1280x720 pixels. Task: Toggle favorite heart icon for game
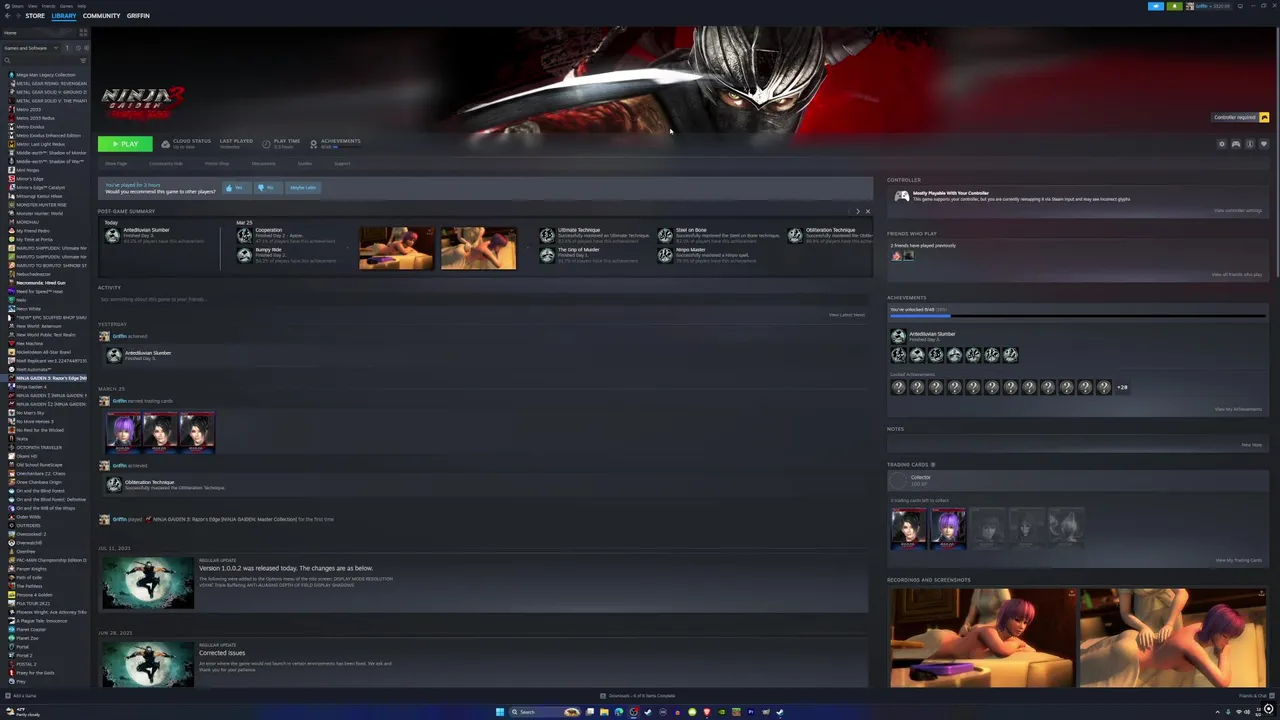[x=1264, y=144]
